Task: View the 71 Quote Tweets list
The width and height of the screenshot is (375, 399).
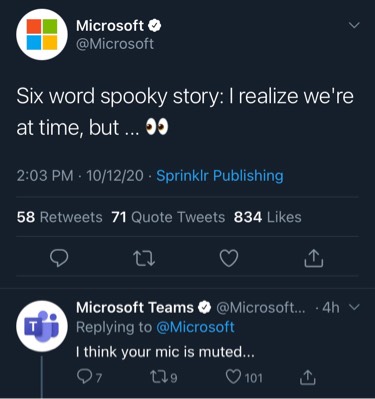Action: [168, 217]
